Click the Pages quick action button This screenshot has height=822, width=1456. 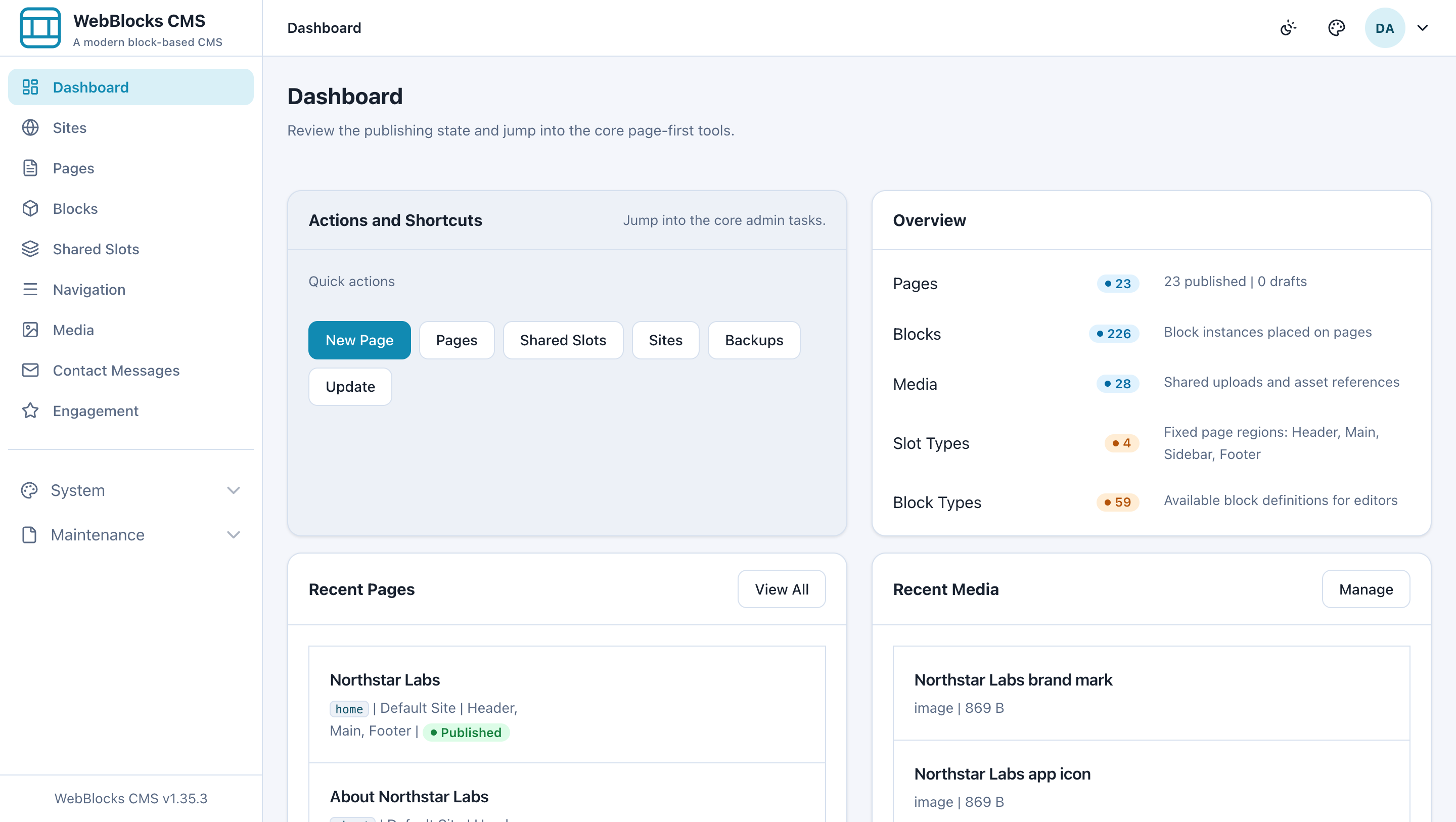[457, 340]
